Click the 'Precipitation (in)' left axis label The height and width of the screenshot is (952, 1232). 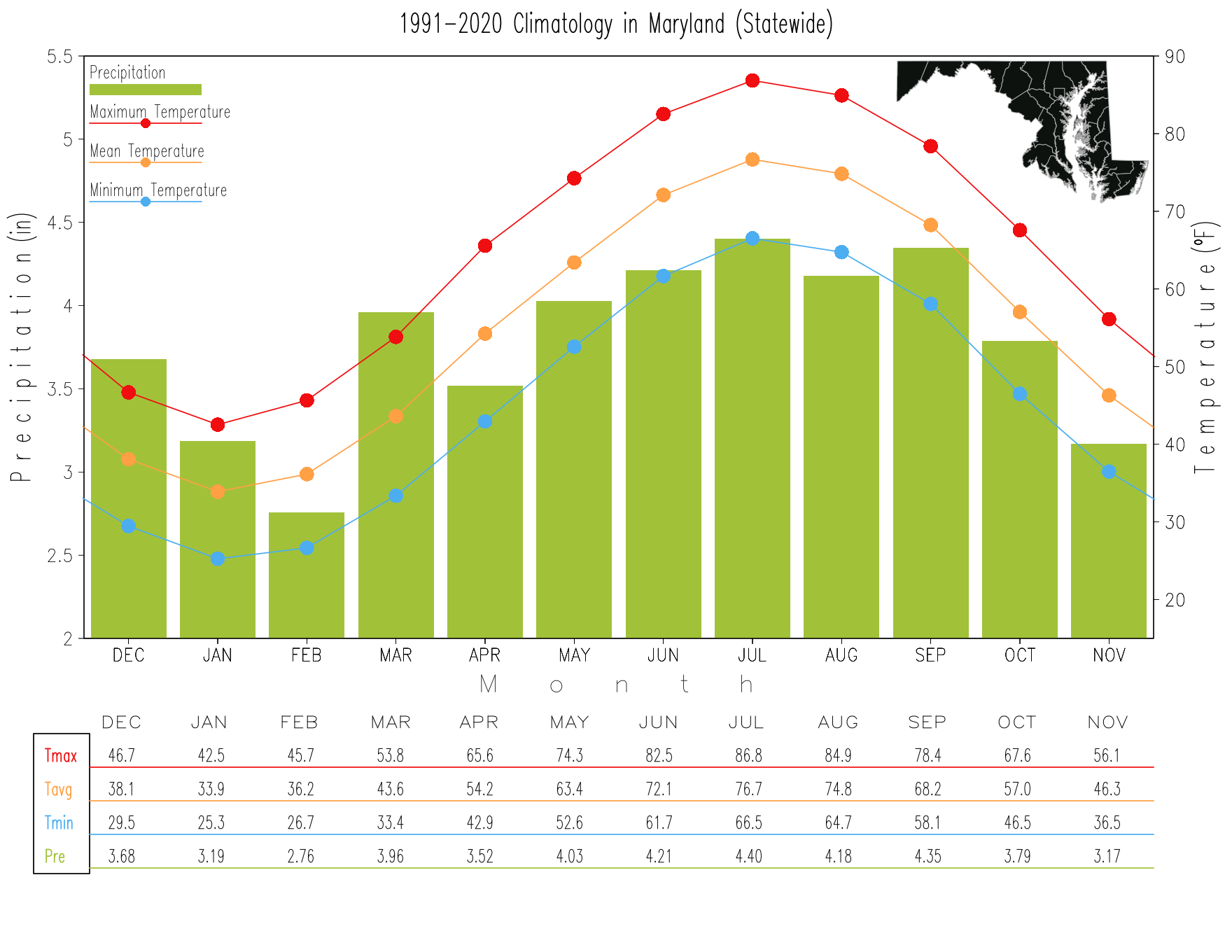tap(22, 346)
